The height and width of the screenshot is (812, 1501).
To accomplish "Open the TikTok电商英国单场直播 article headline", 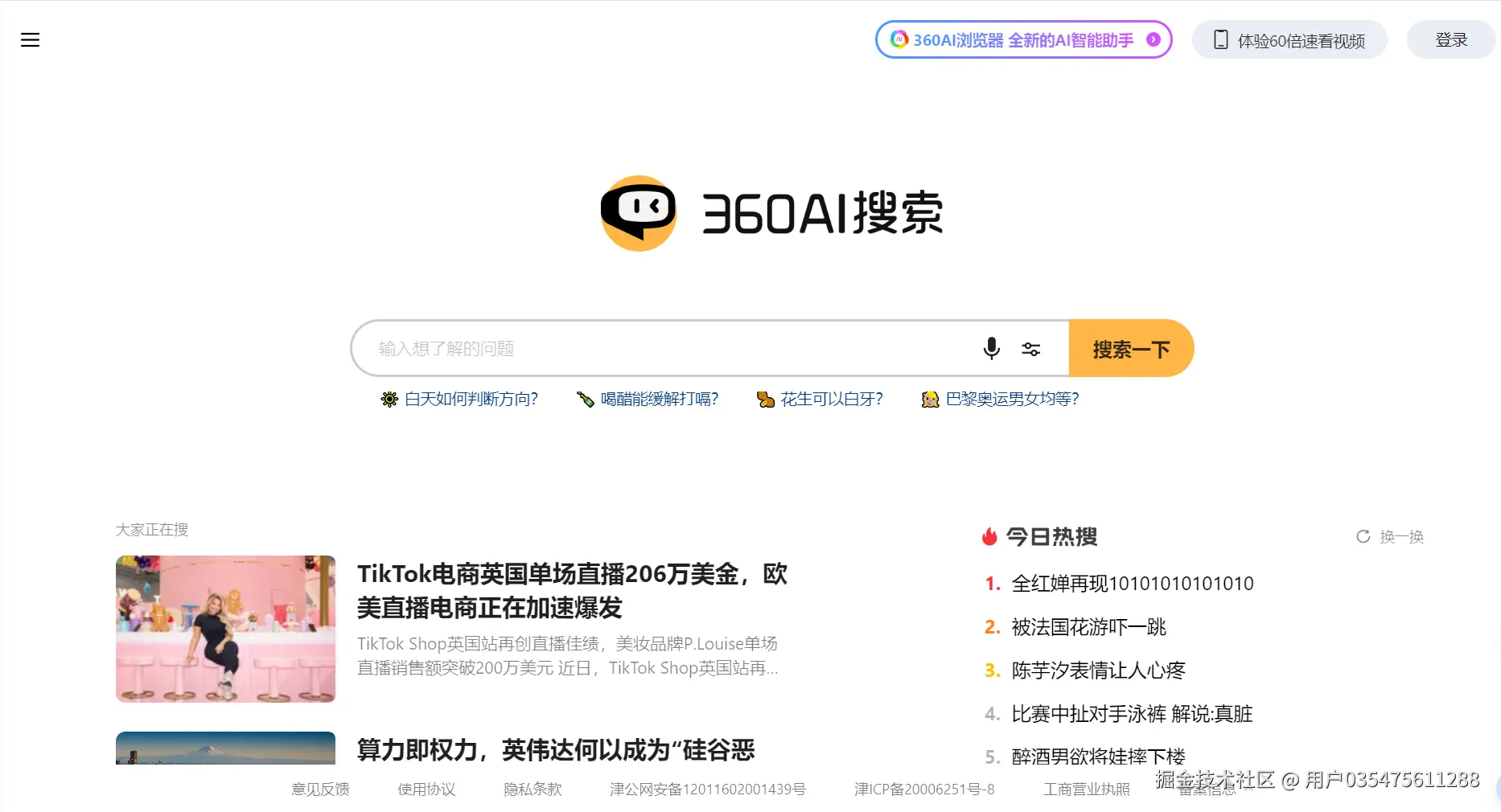I will click(x=572, y=591).
